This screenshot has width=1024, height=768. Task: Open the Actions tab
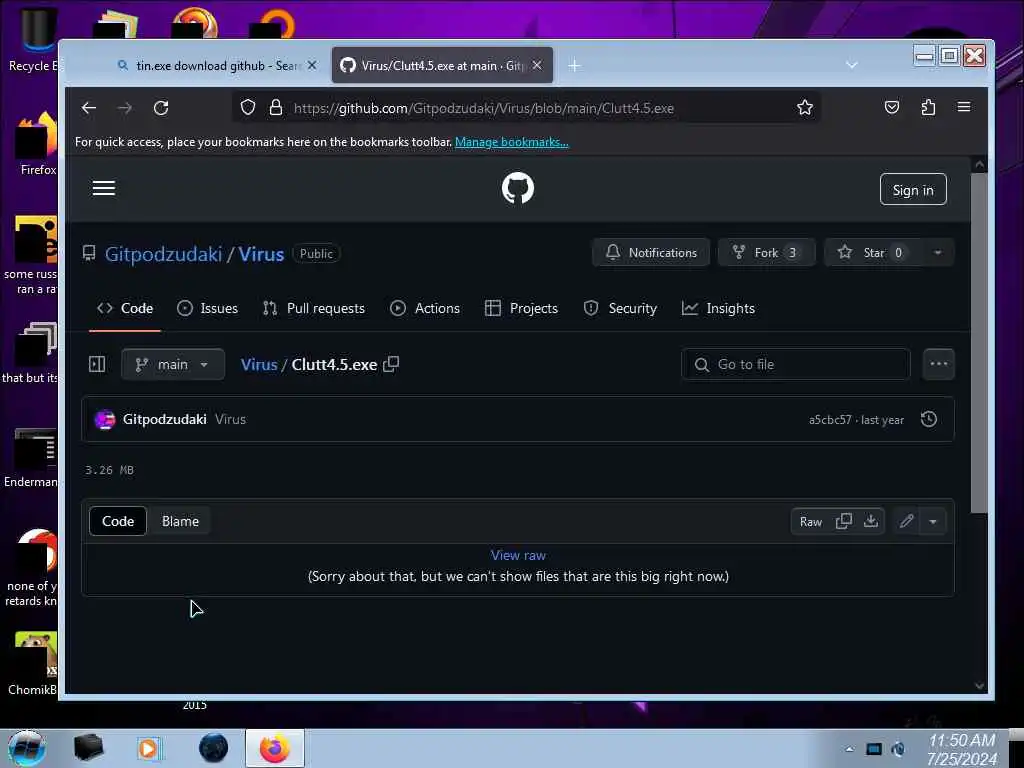(x=425, y=308)
